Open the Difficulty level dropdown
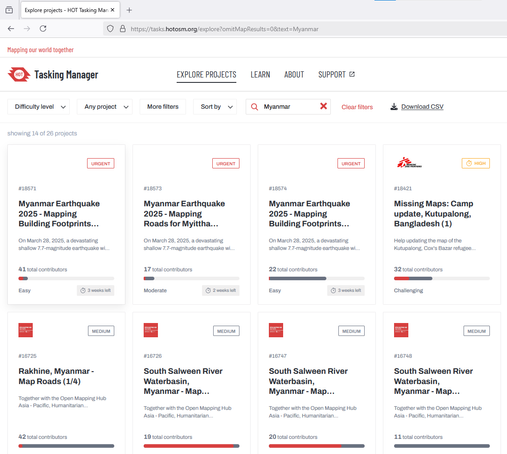Viewport: 507px width, 454px height. 39,107
